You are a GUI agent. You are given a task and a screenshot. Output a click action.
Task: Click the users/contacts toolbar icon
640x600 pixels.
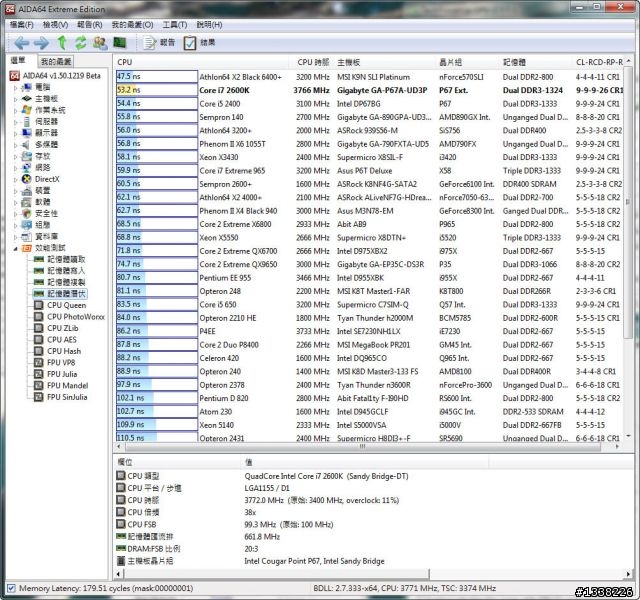pyautogui.click(x=100, y=42)
